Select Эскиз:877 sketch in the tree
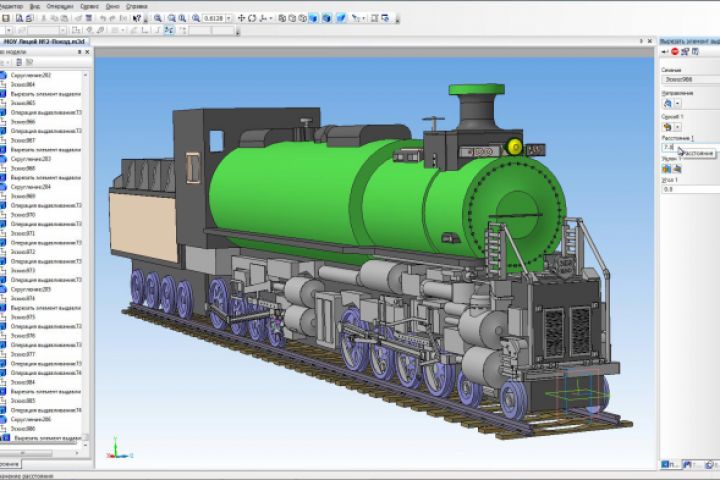 (22, 354)
